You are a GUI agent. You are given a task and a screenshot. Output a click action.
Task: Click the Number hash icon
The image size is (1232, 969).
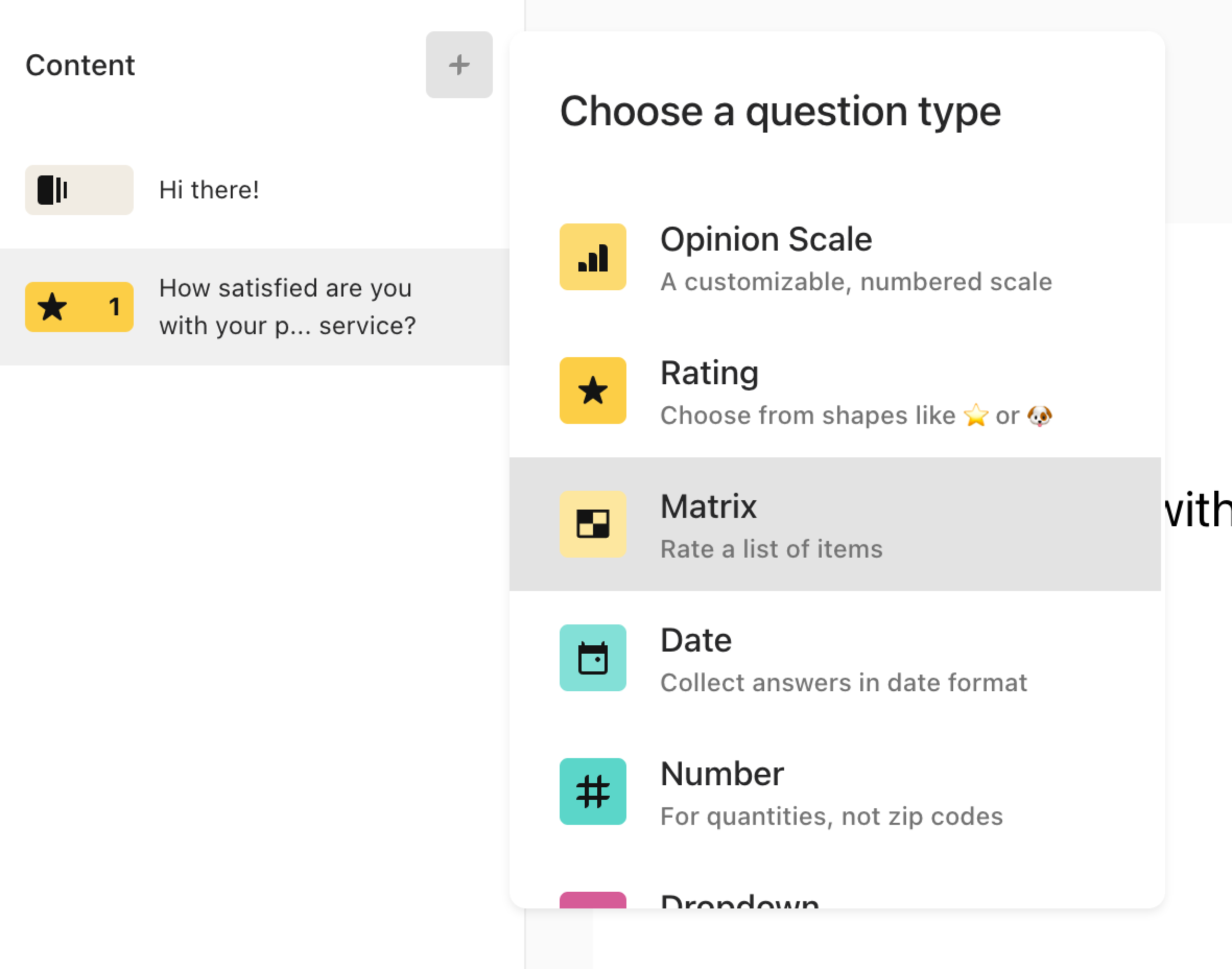click(x=593, y=791)
